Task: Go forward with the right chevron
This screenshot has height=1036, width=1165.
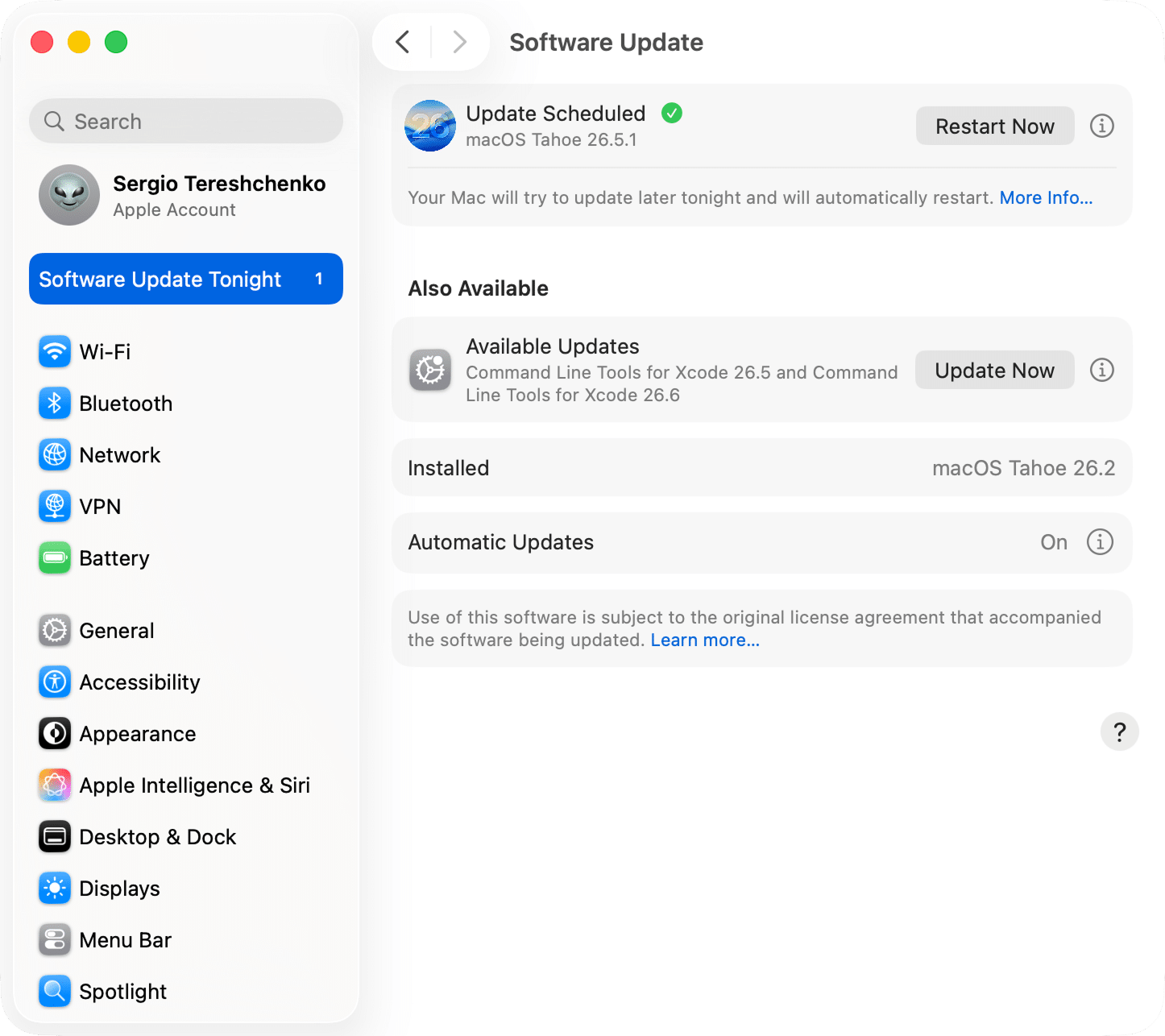Action: [459, 42]
